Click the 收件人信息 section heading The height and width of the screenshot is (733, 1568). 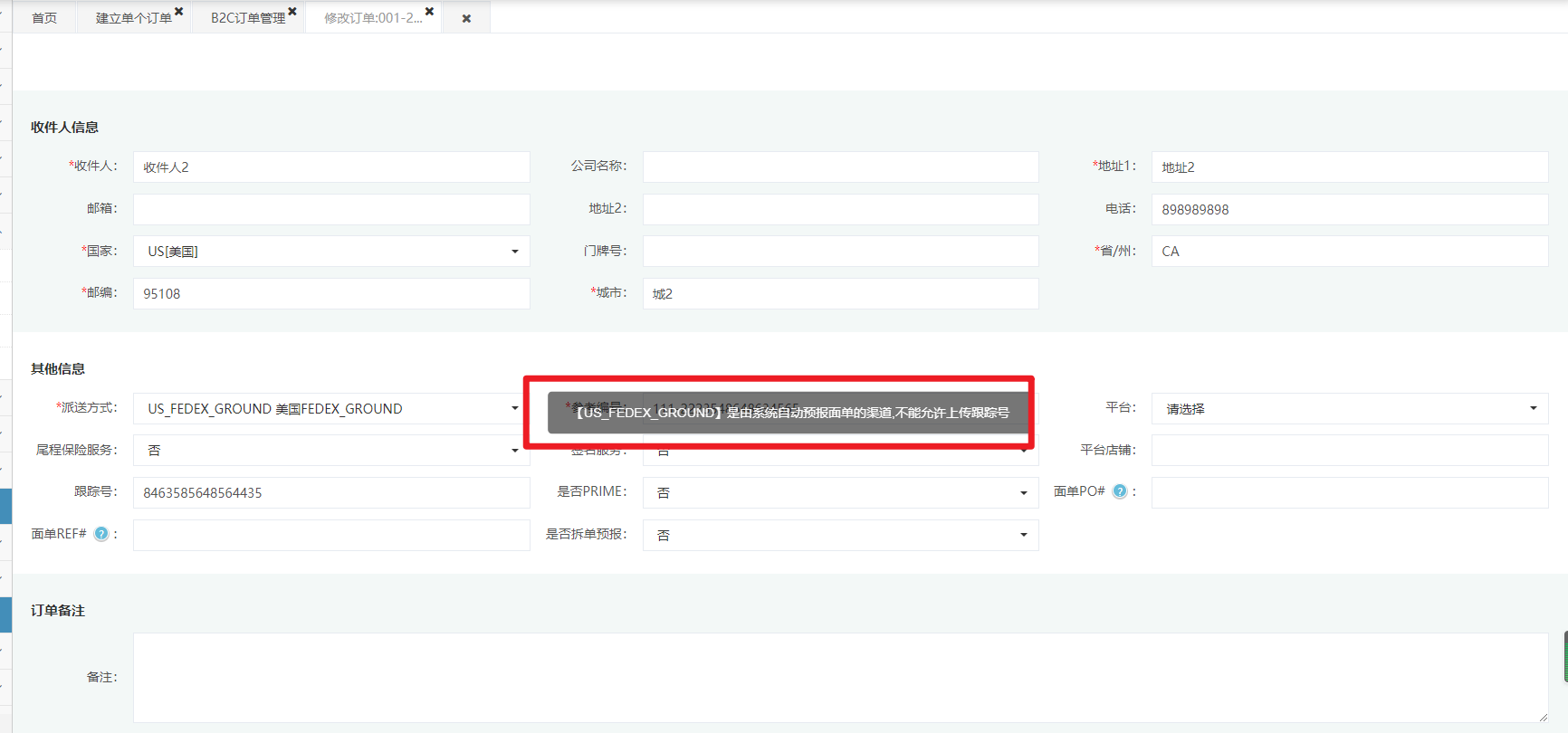point(64,127)
